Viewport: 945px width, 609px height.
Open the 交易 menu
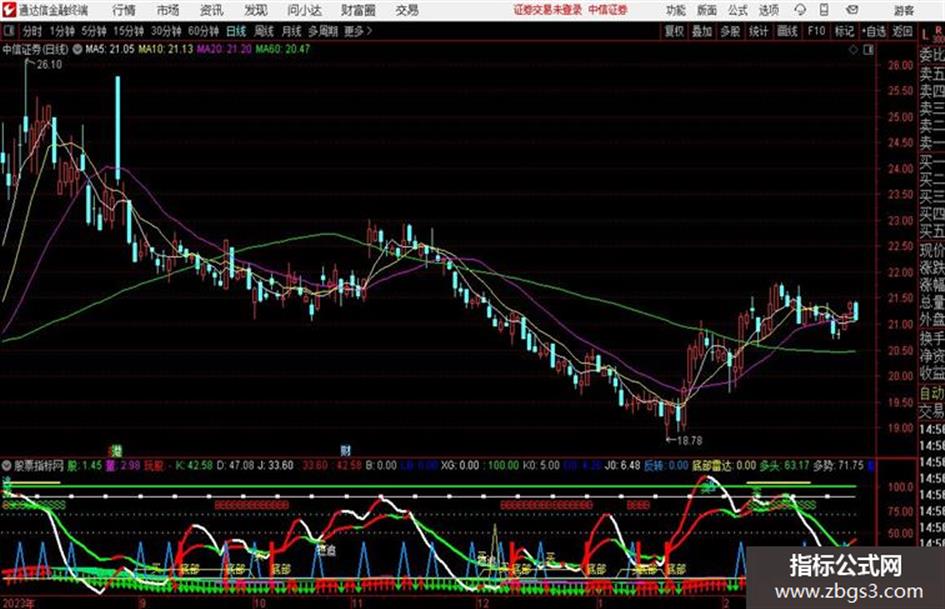(x=407, y=10)
